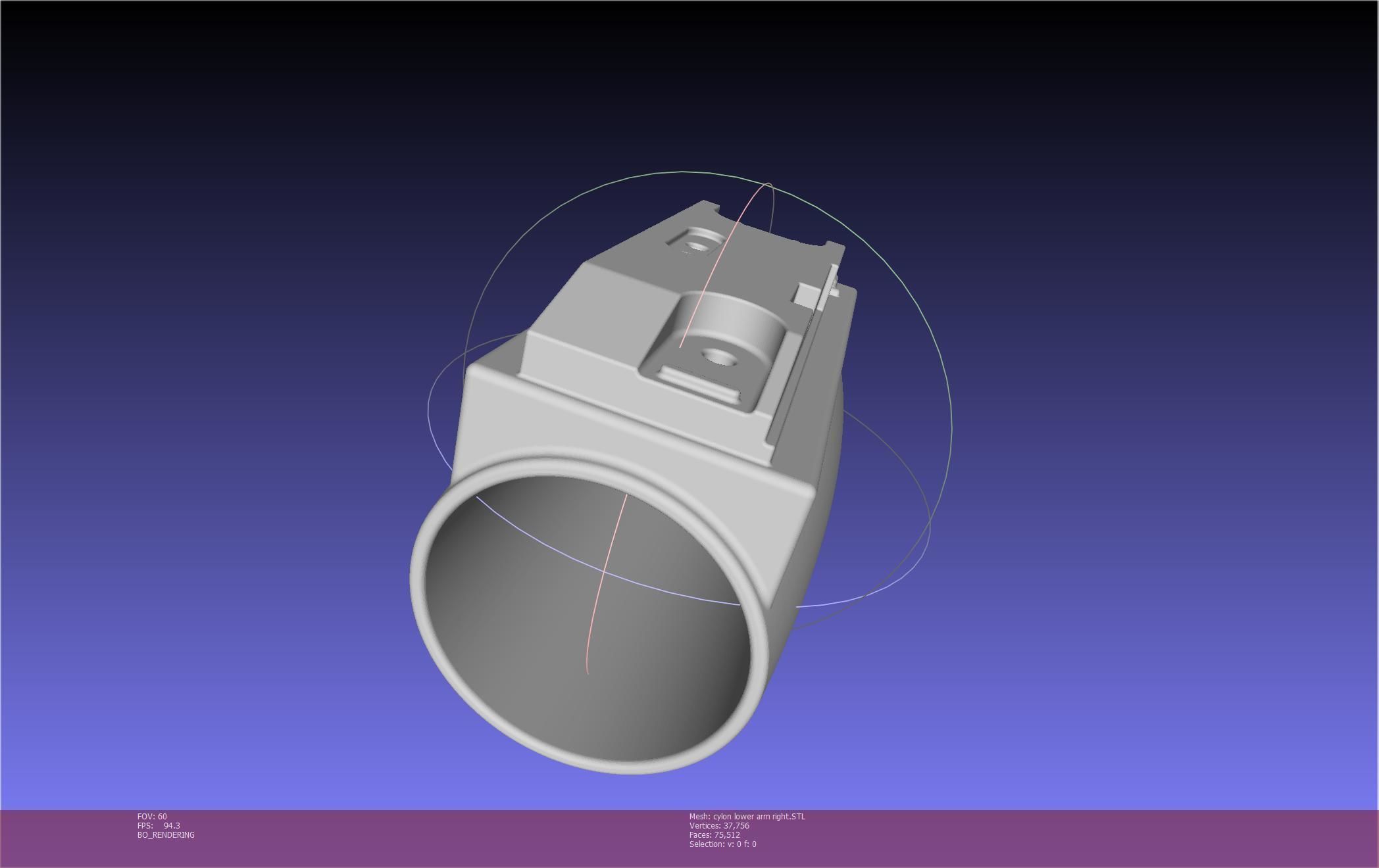Screen dimensions: 1379x868
Task: Click the Vertices: 37,756 text
Action: (719, 825)
